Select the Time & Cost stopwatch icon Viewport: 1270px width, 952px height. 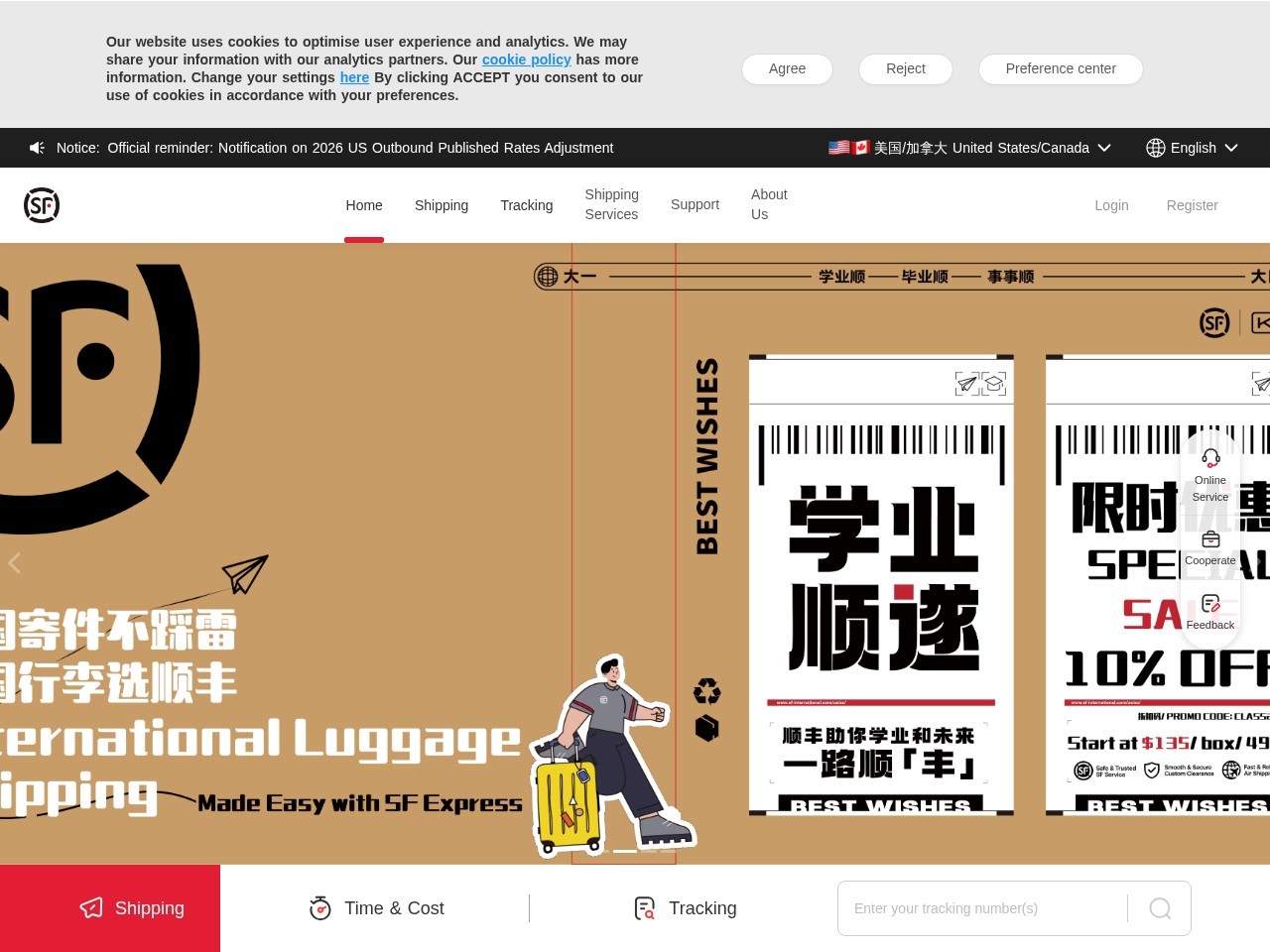click(319, 907)
